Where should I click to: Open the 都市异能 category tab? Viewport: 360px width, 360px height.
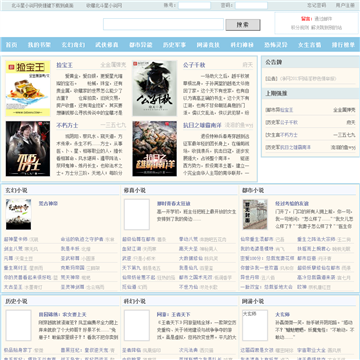(x=141, y=45)
